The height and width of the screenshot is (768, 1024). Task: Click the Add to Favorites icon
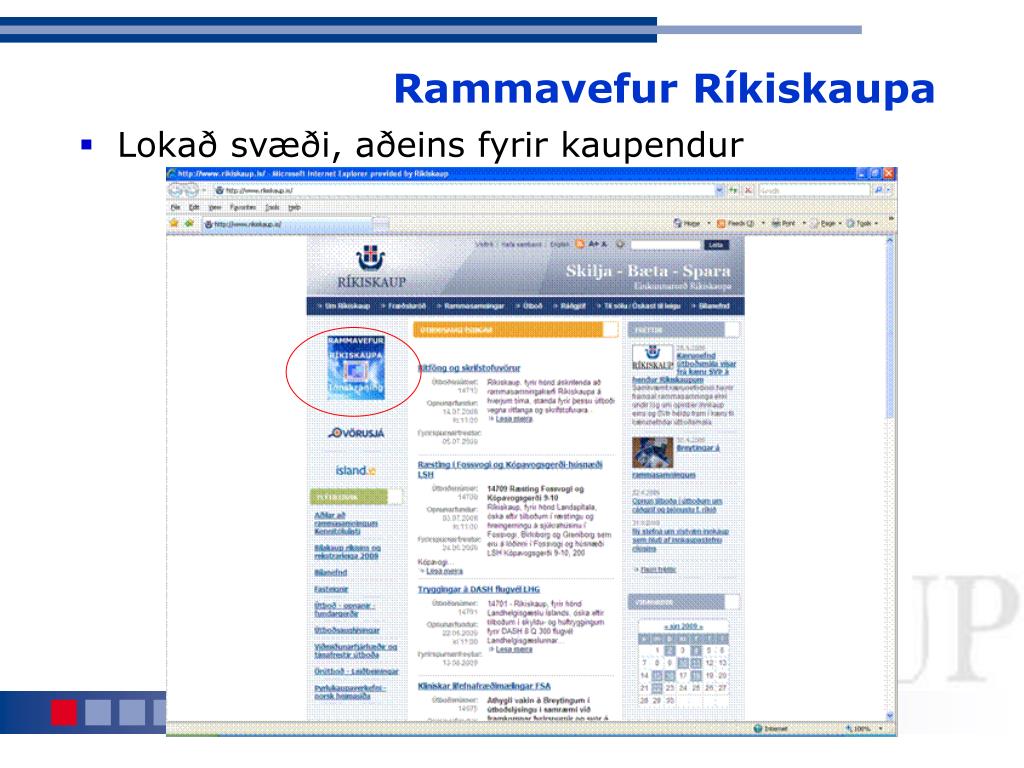click(189, 223)
